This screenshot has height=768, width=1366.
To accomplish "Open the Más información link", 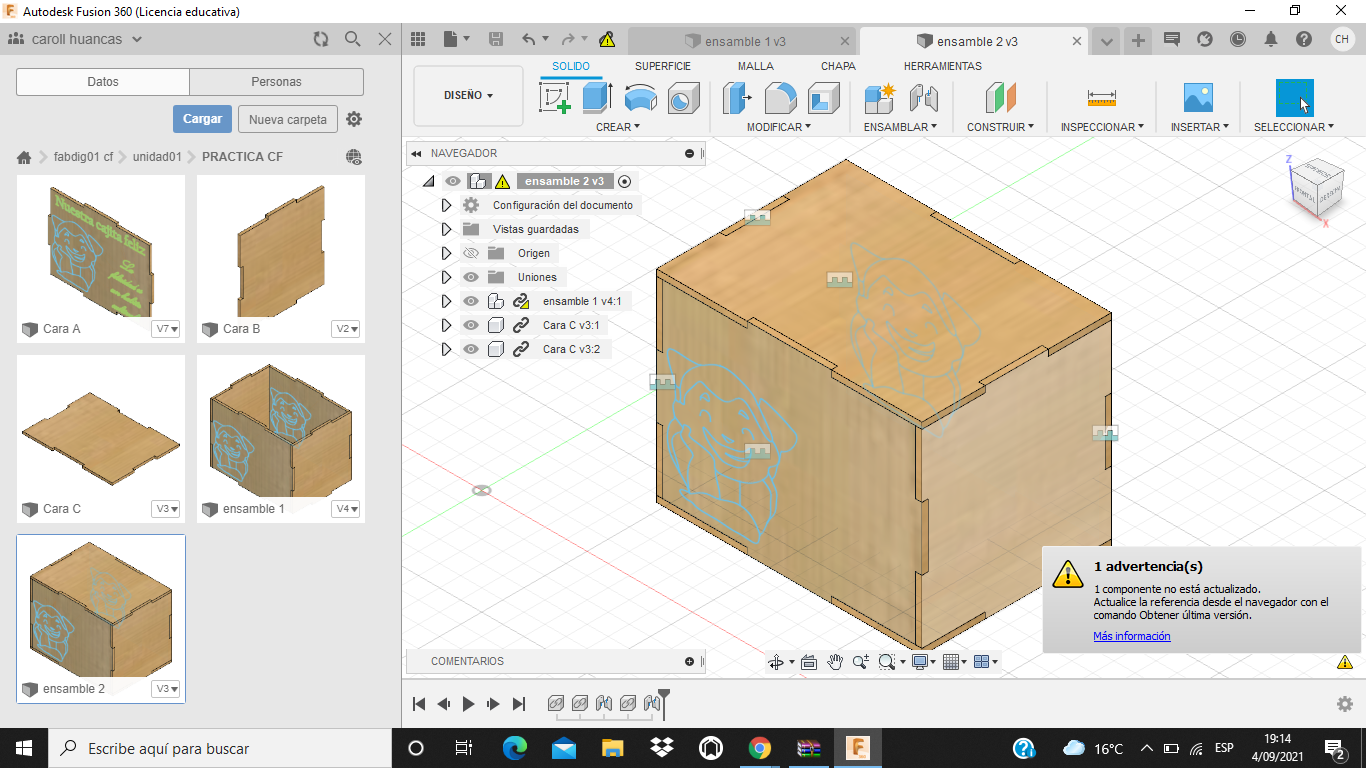I will (1132, 636).
